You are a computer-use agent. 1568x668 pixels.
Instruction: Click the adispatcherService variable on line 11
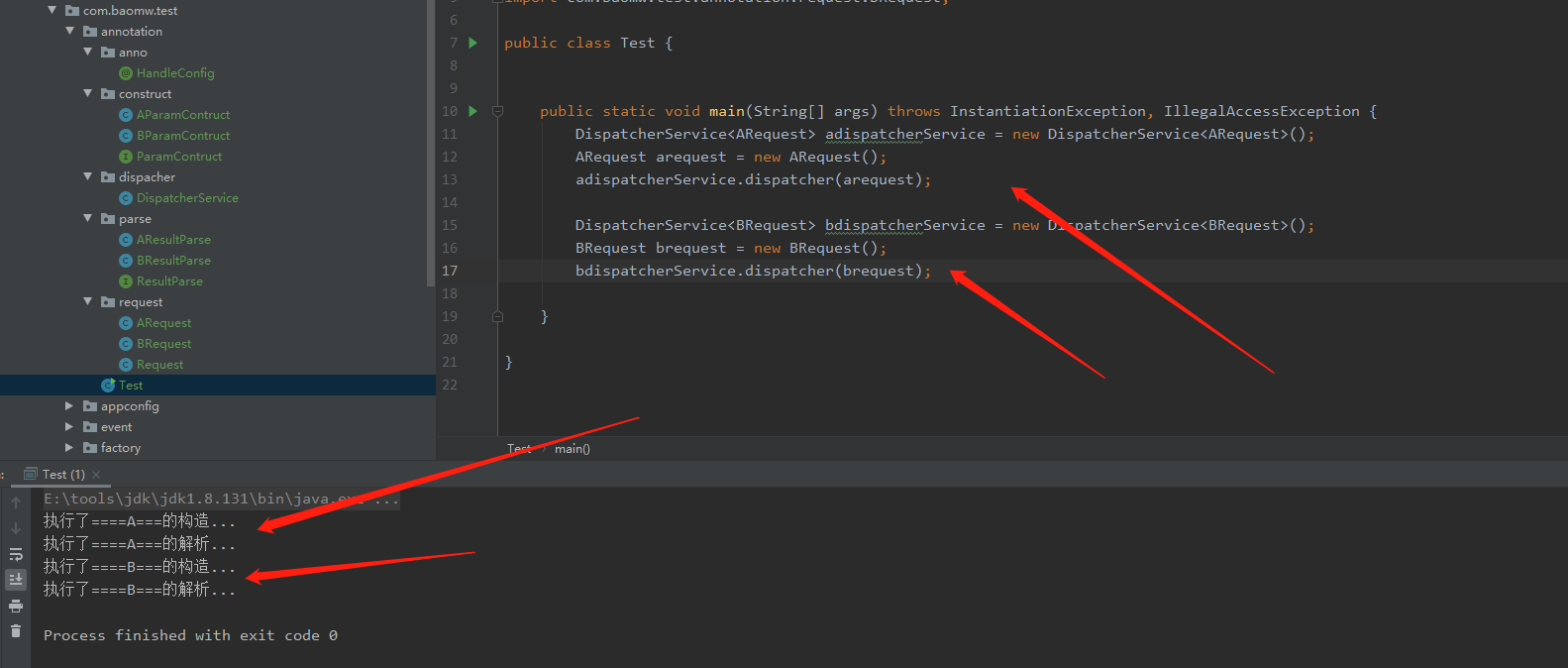905,134
